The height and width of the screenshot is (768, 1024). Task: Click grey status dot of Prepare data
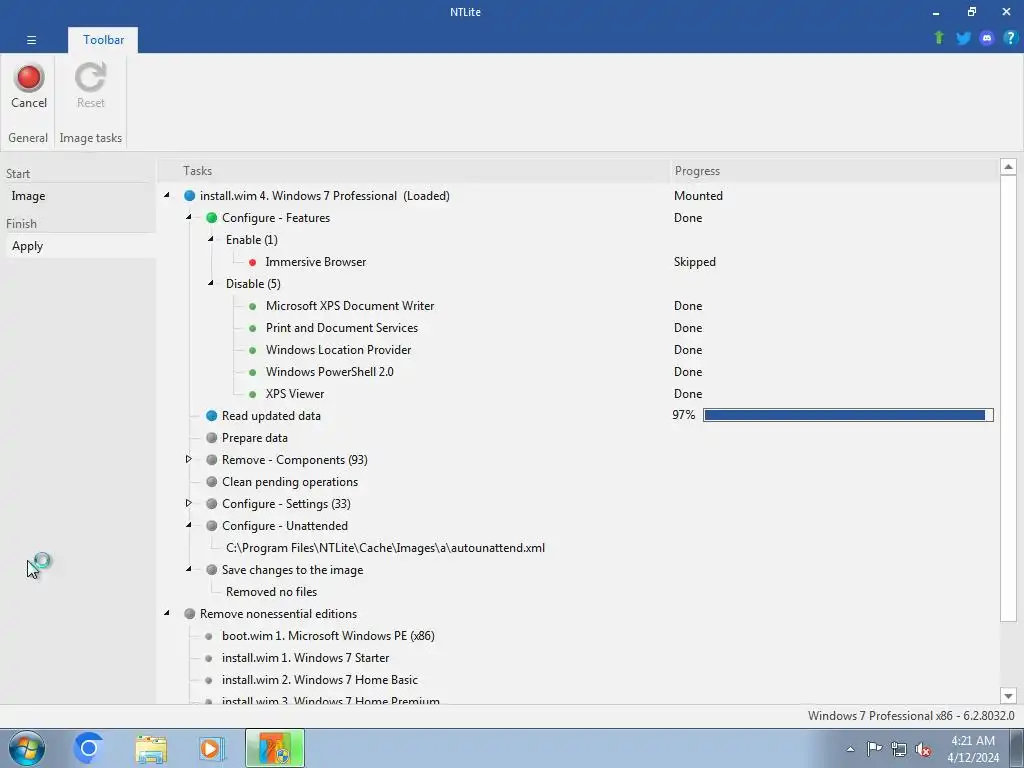(212, 438)
